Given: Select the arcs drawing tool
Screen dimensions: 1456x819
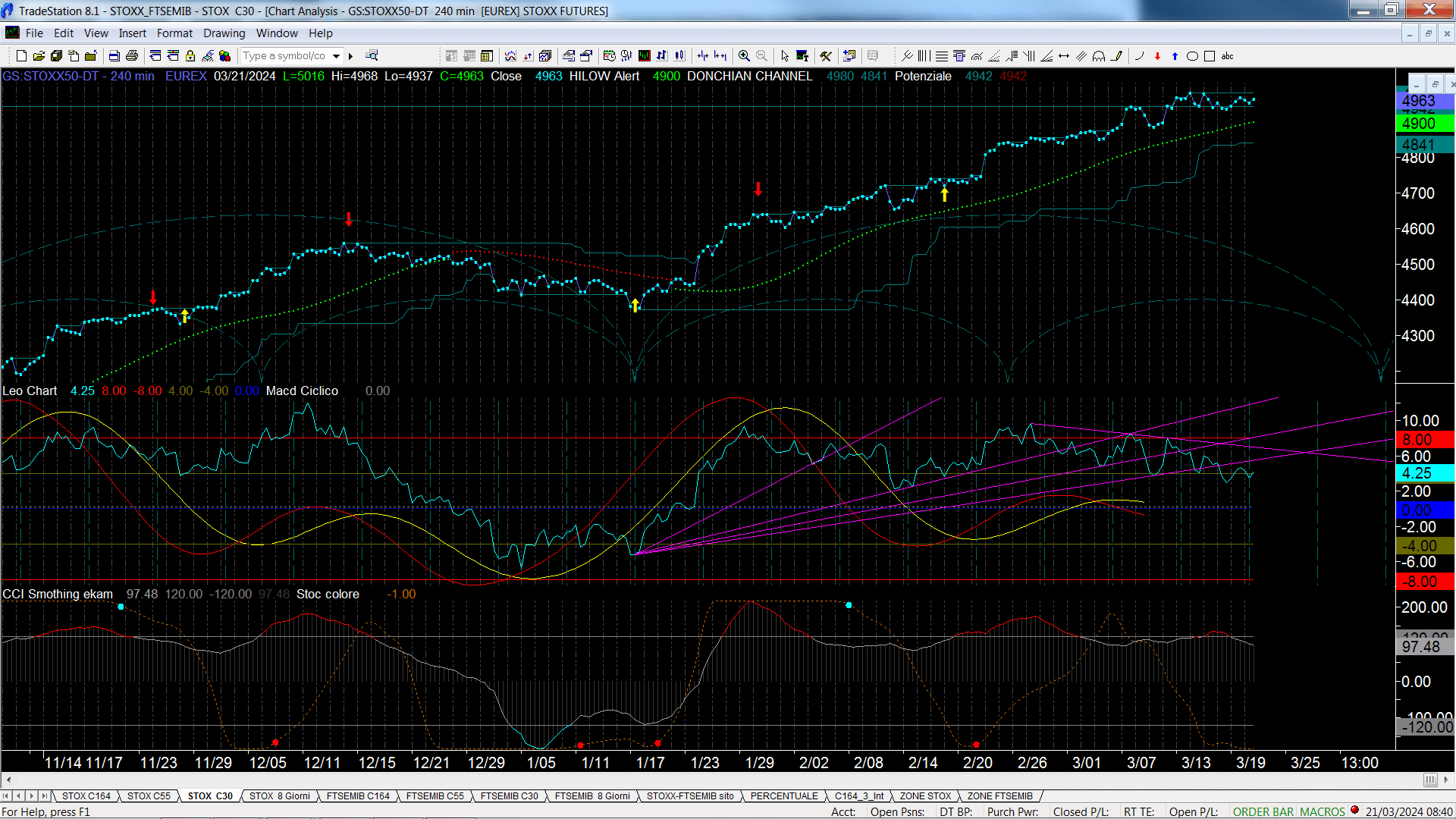Looking at the screenshot, I should tap(1099, 56).
